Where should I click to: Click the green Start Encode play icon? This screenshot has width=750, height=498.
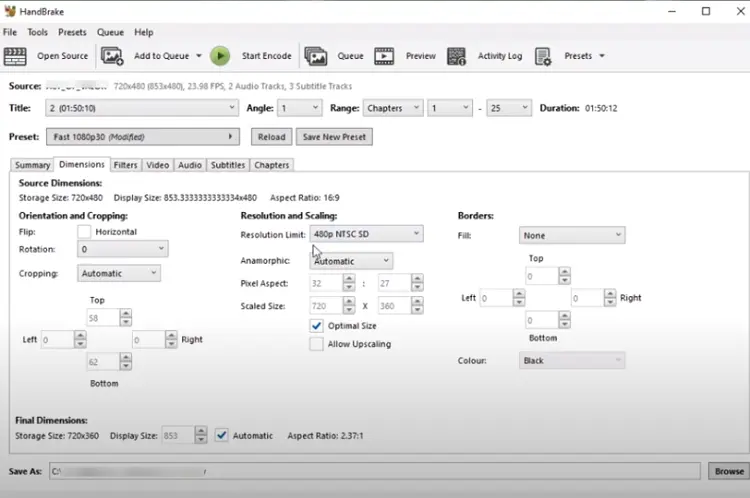[x=220, y=56]
